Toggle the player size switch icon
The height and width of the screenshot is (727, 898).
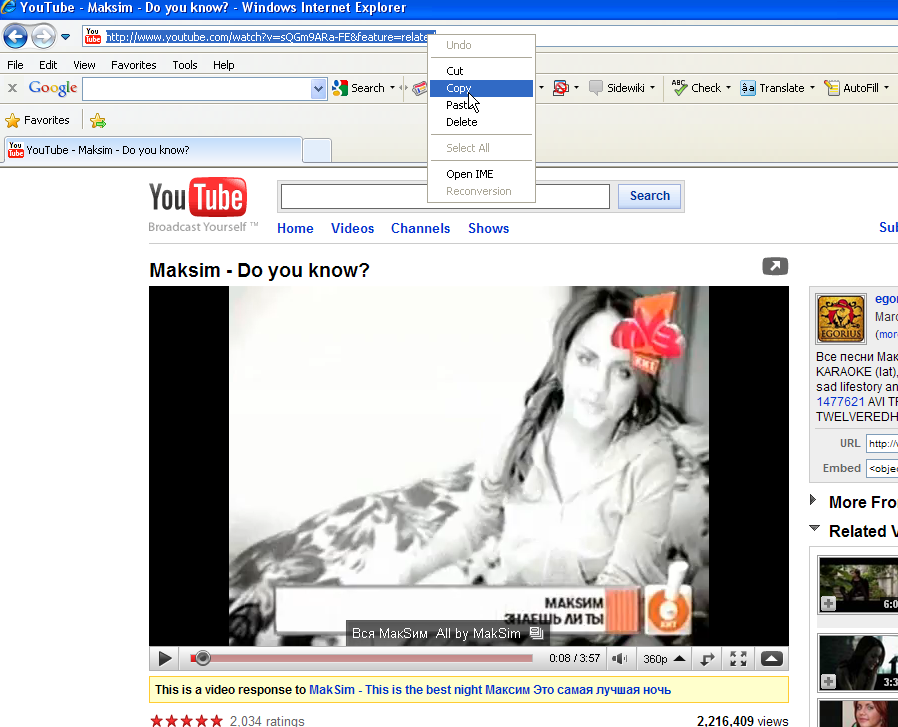pyautogui.click(x=708, y=659)
